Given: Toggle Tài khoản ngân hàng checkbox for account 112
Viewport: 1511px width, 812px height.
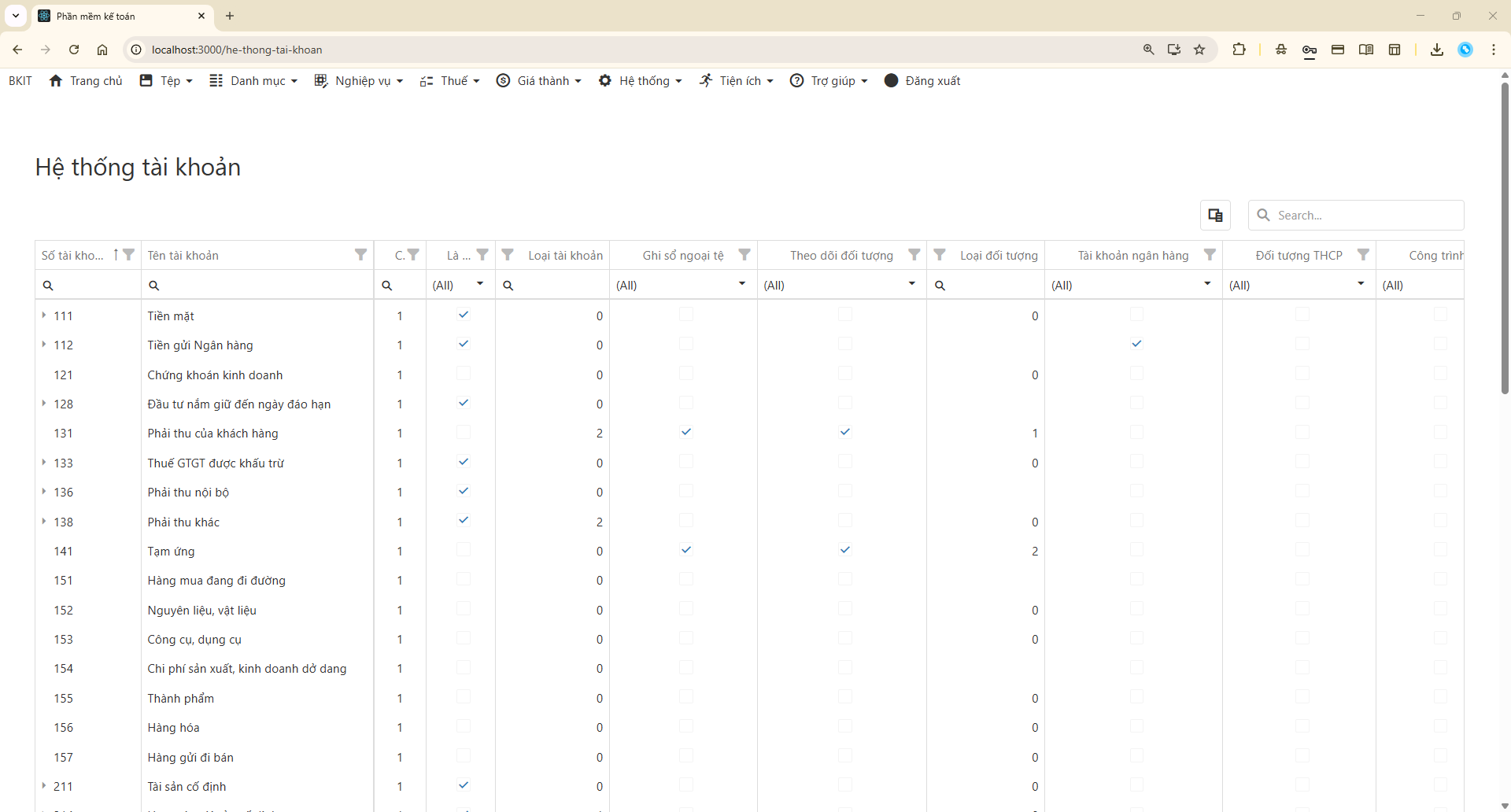Looking at the screenshot, I should [x=1136, y=344].
